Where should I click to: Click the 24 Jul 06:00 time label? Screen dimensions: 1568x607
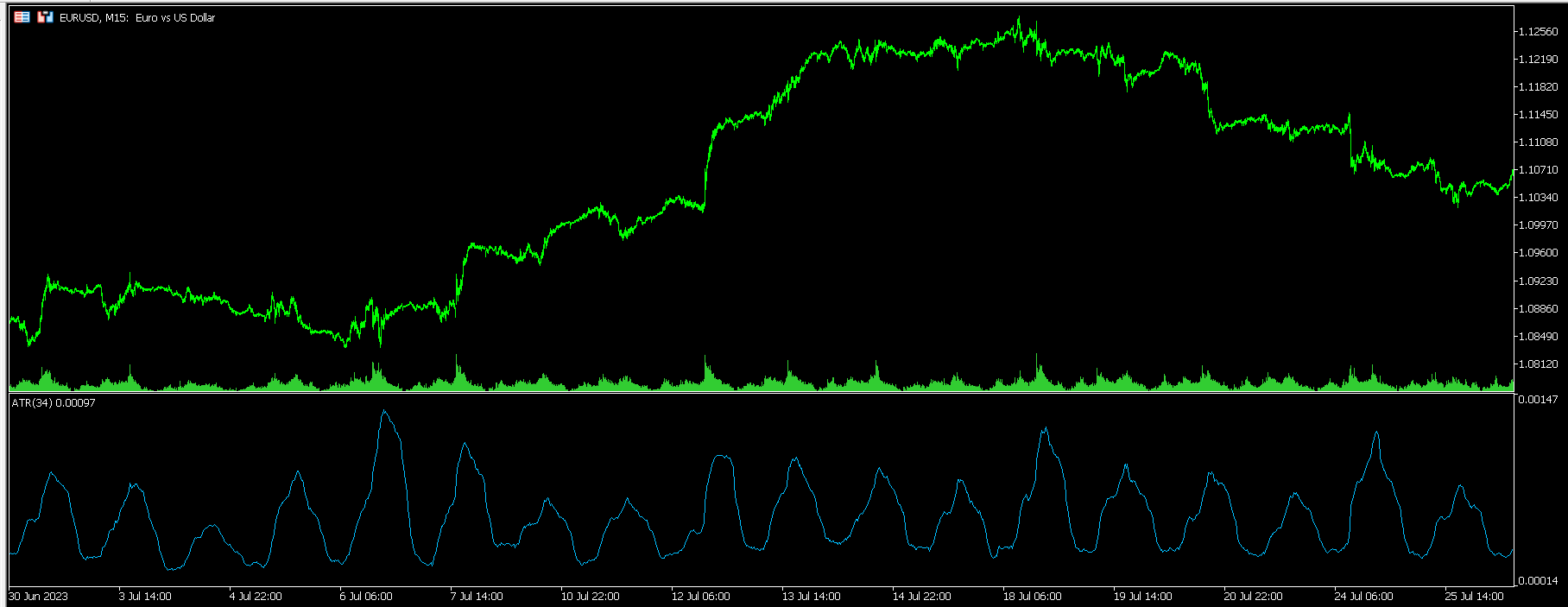[x=1363, y=597]
